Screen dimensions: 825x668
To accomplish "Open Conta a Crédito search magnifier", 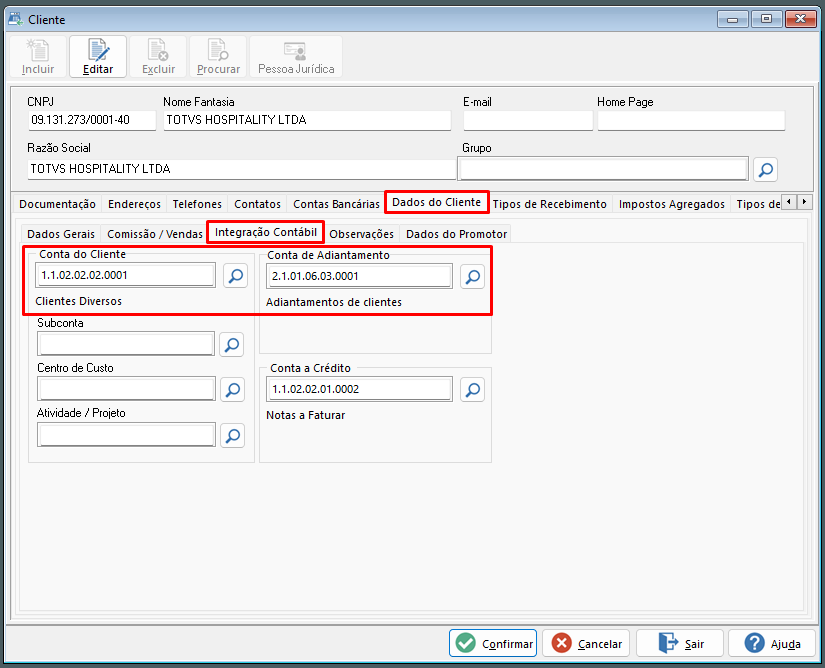I will [x=472, y=390].
